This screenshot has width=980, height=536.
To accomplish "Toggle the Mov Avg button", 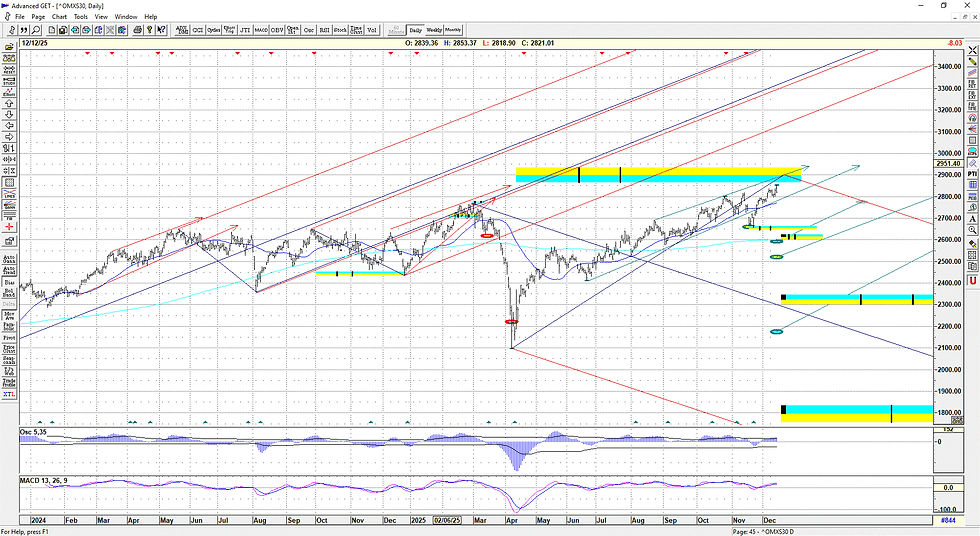I will pyautogui.click(x=9, y=315).
